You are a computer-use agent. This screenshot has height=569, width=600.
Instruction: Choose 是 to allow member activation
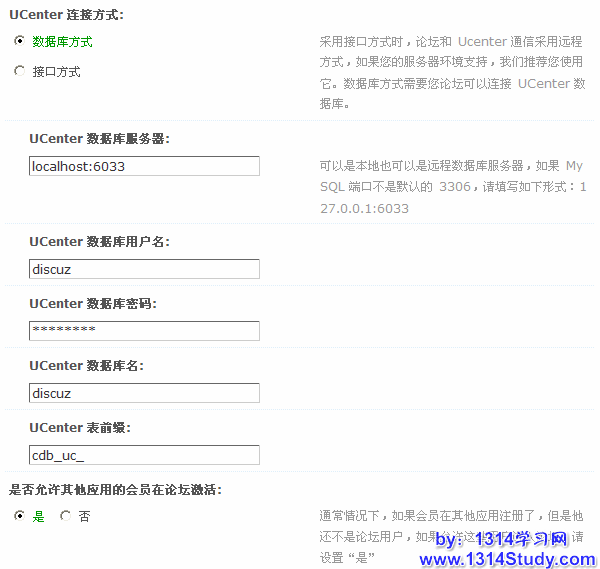(x=19, y=516)
